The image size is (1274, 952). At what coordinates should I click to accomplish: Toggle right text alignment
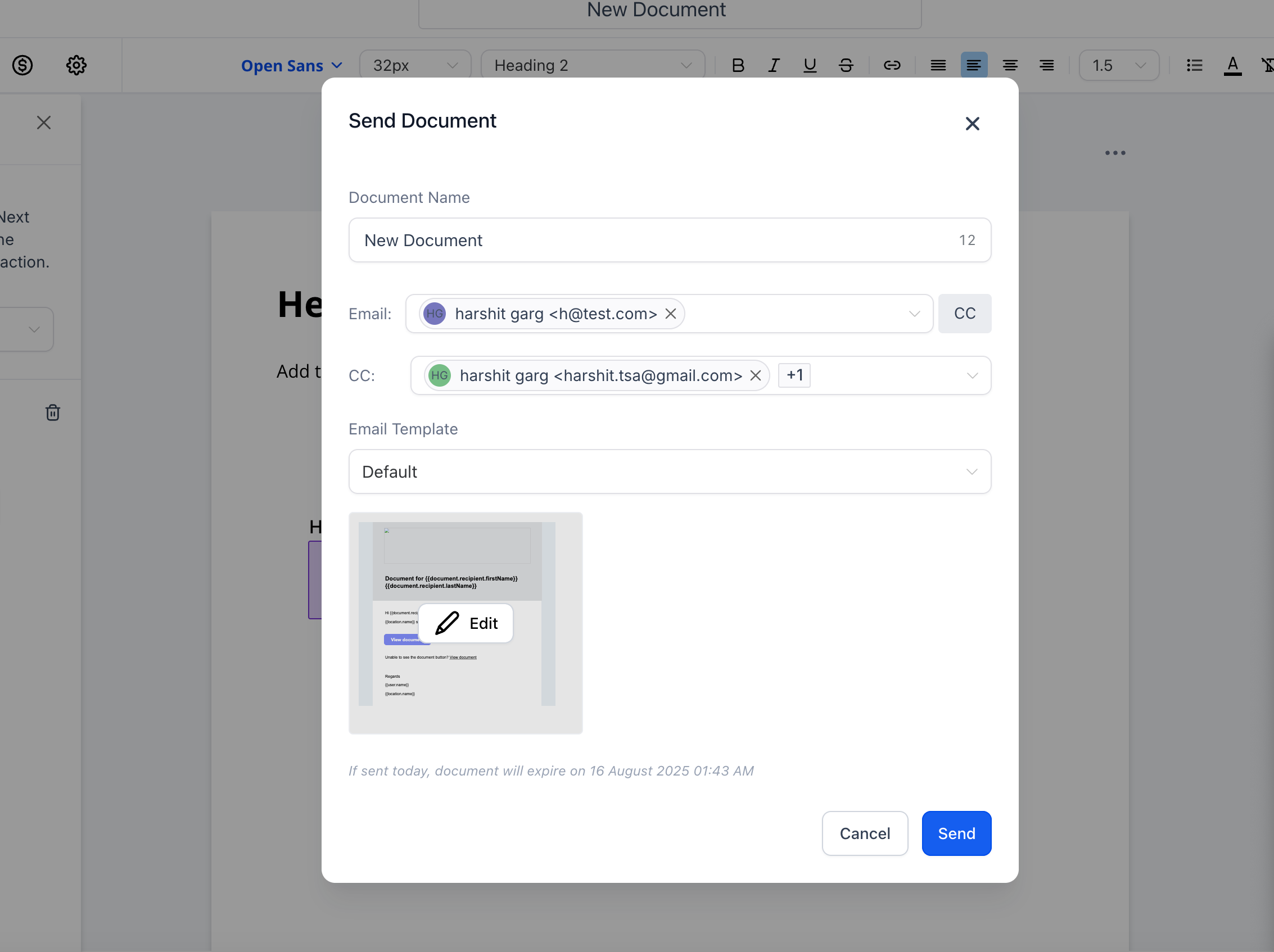tap(1046, 65)
